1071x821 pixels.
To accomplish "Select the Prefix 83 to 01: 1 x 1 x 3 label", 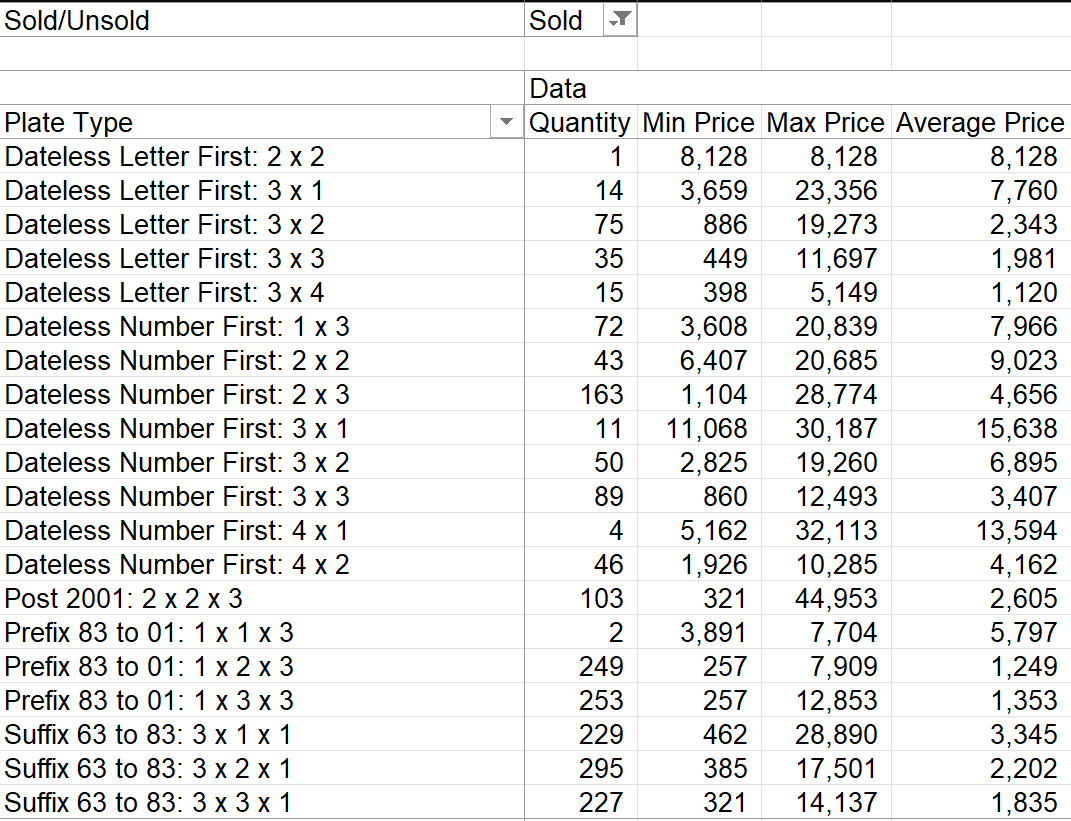I will point(149,633).
